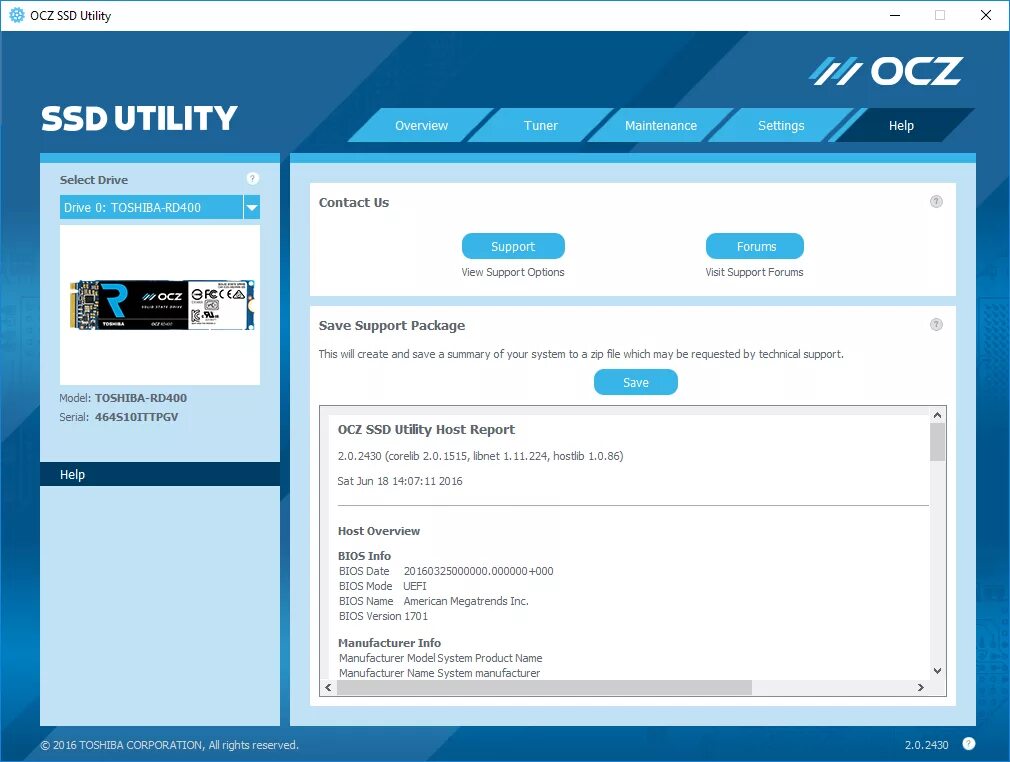
Task: Expand the Select Drive dropdown arrow
Action: point(252,207)
